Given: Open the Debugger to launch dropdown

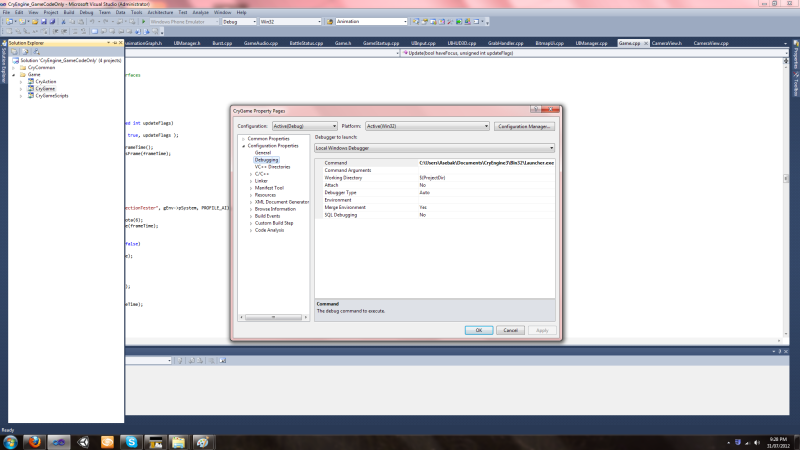Looking at the screenshot, I should click(x=435, y=148).
